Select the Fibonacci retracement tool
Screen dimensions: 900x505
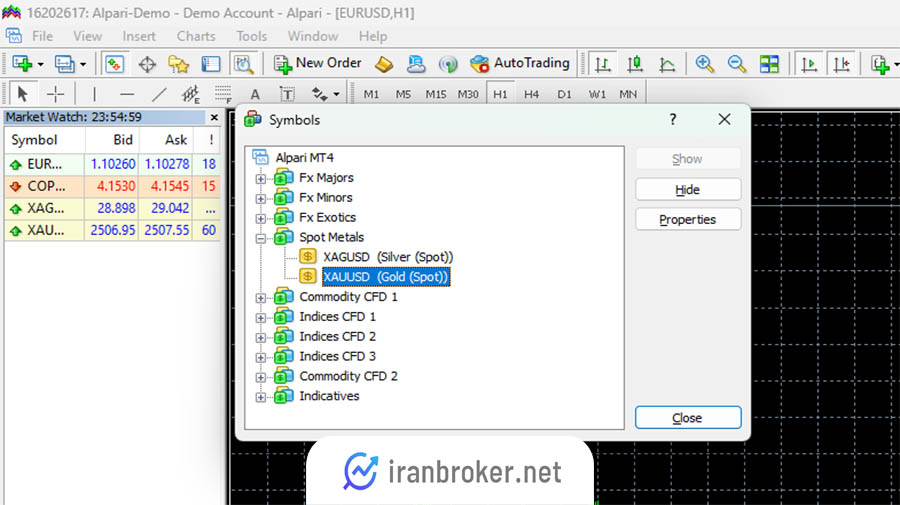pos(223,94)
